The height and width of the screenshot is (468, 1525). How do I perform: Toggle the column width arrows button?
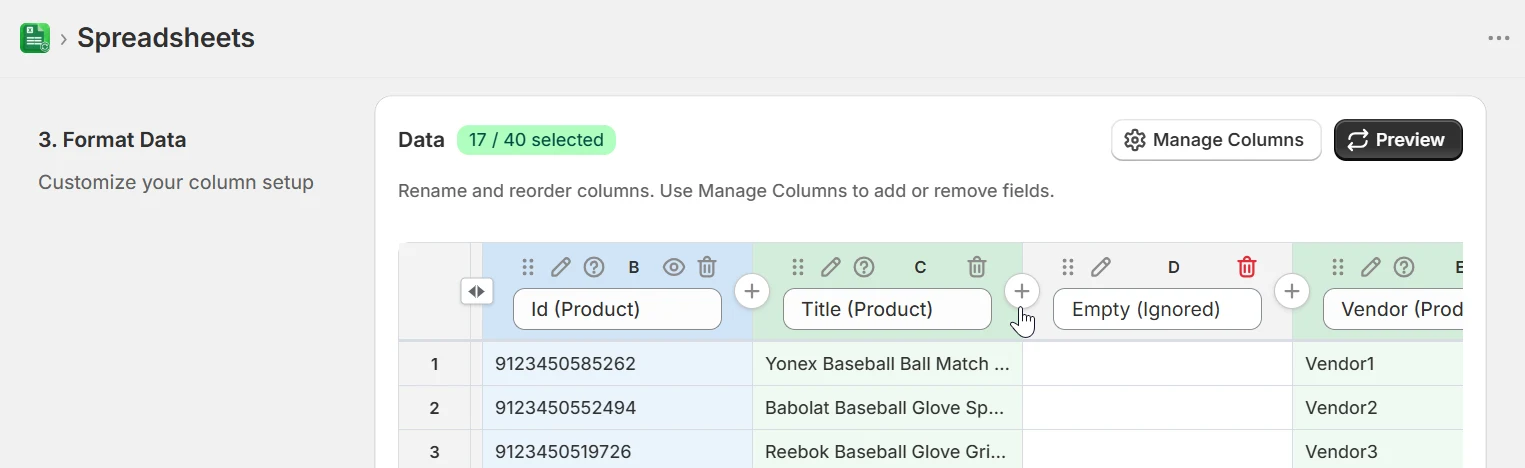point(477,291)
